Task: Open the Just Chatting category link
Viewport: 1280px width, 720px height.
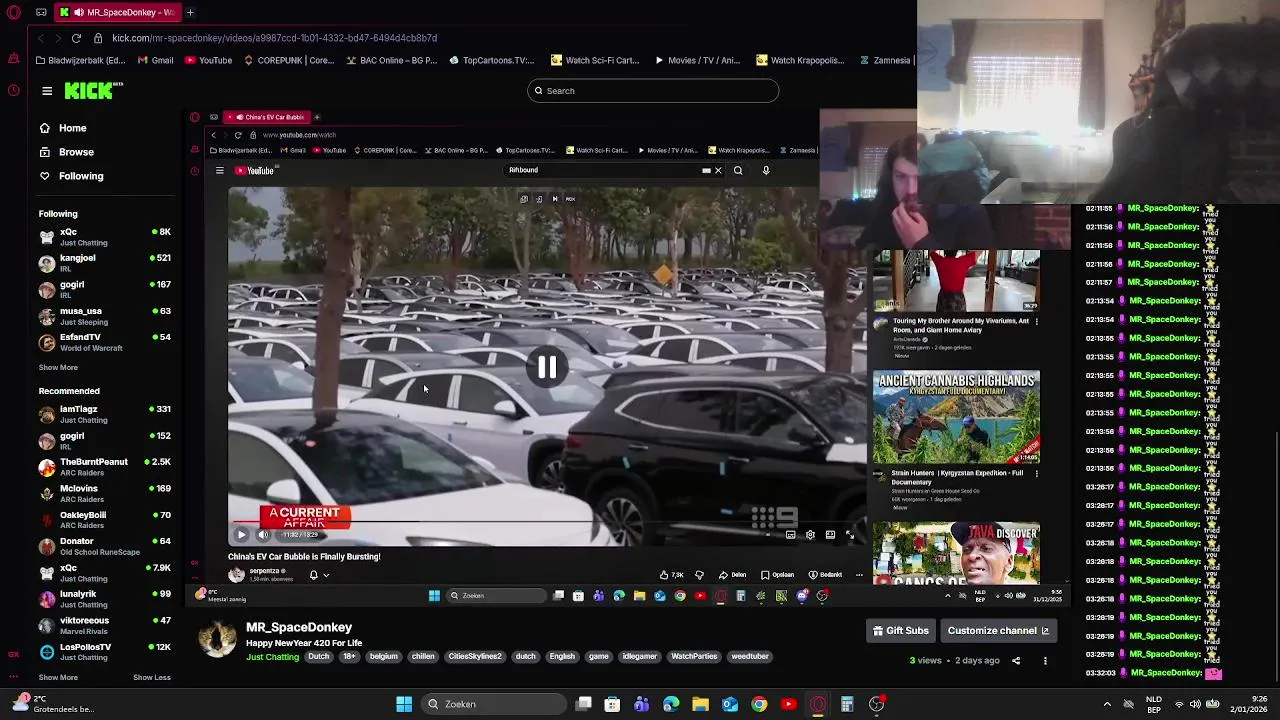Action: click(x=273, y=657)
